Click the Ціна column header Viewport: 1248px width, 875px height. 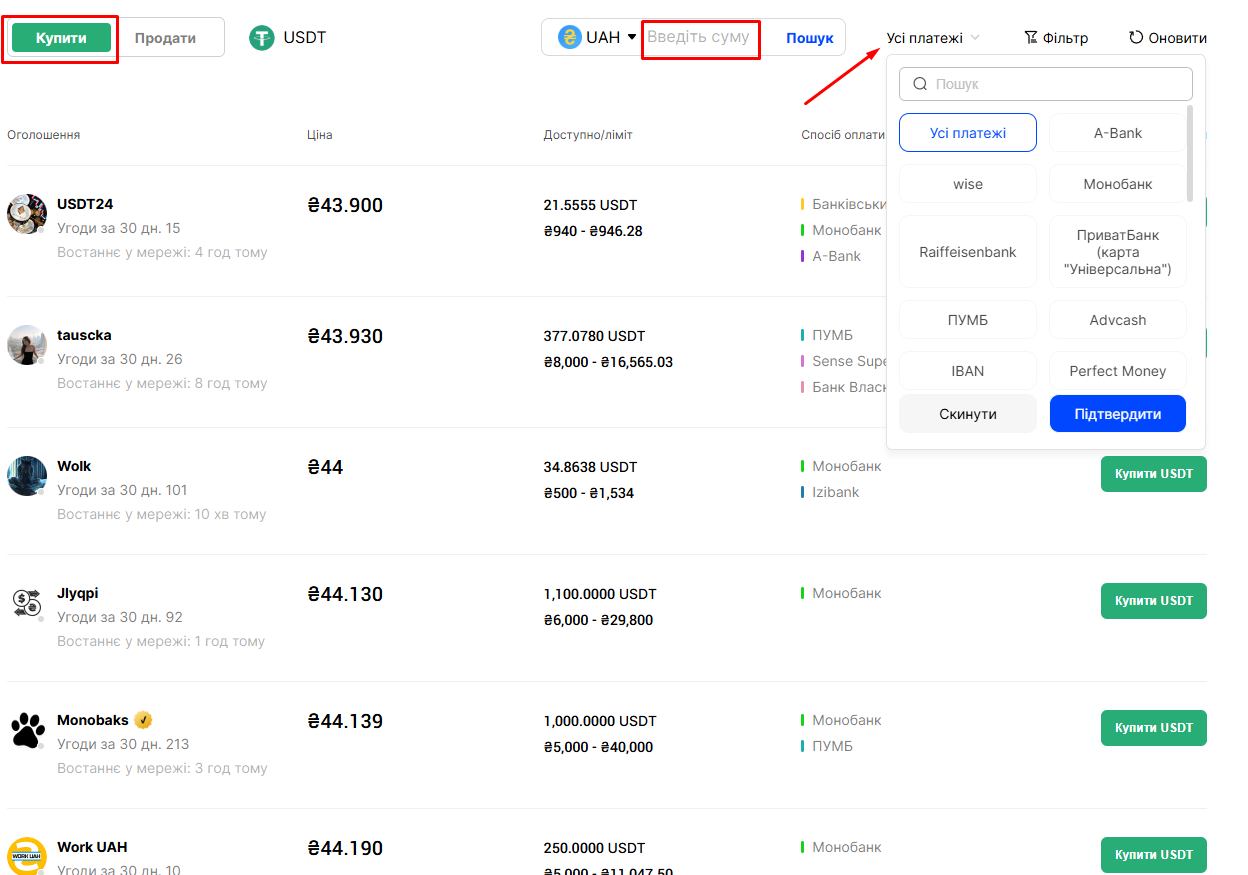(320, 135)
